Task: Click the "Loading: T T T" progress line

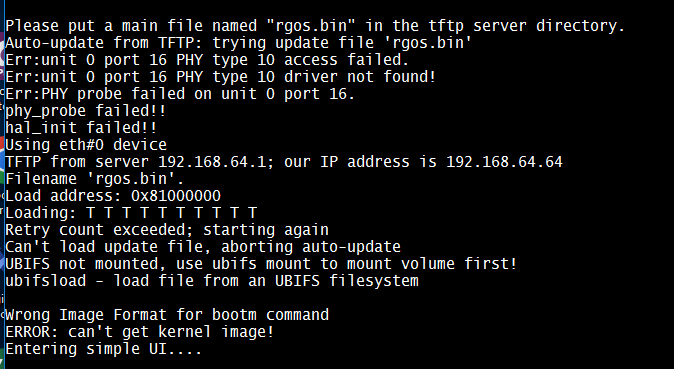Action: (131, 213)
